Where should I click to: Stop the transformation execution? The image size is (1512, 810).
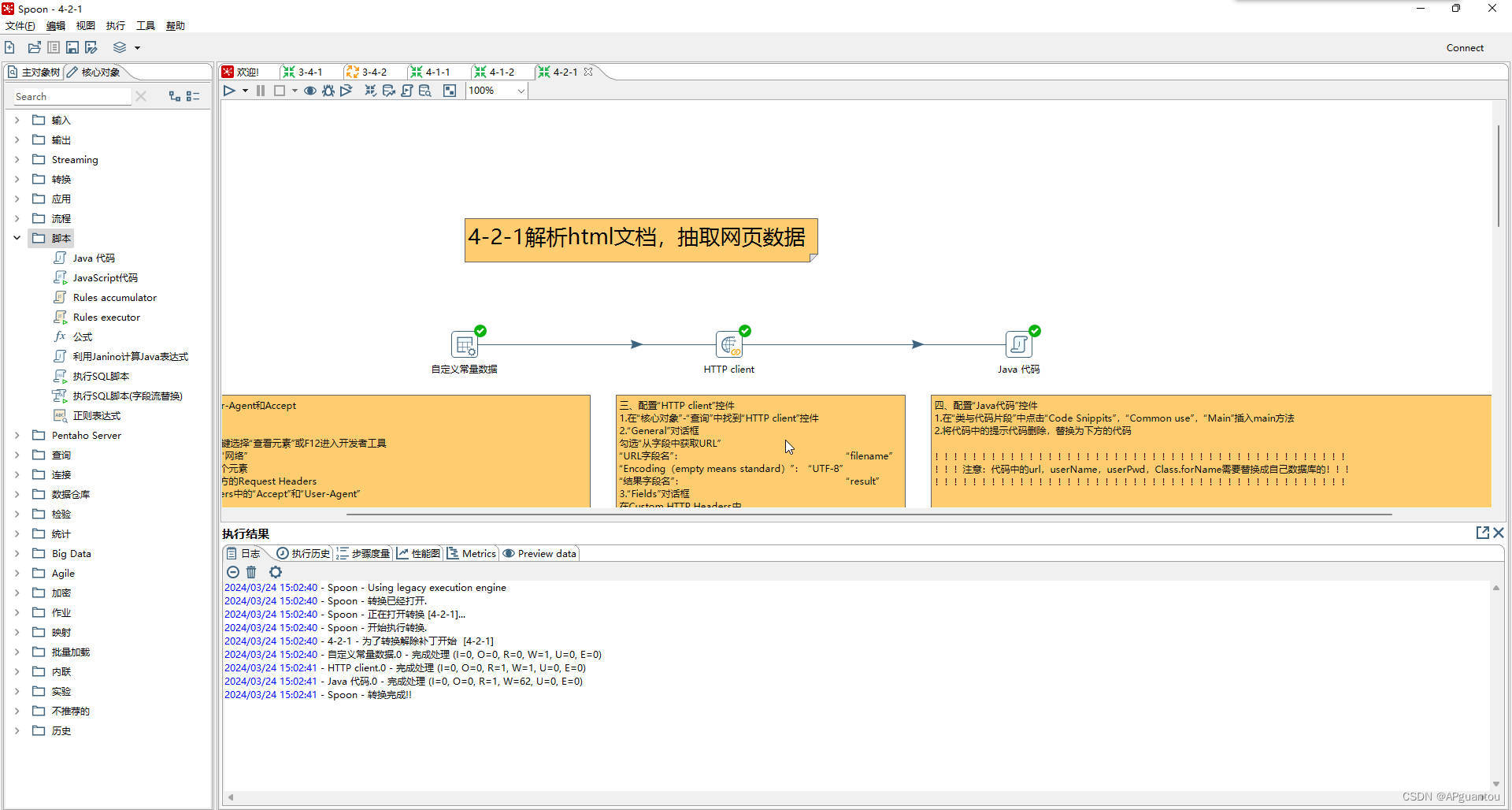[280, 91]
